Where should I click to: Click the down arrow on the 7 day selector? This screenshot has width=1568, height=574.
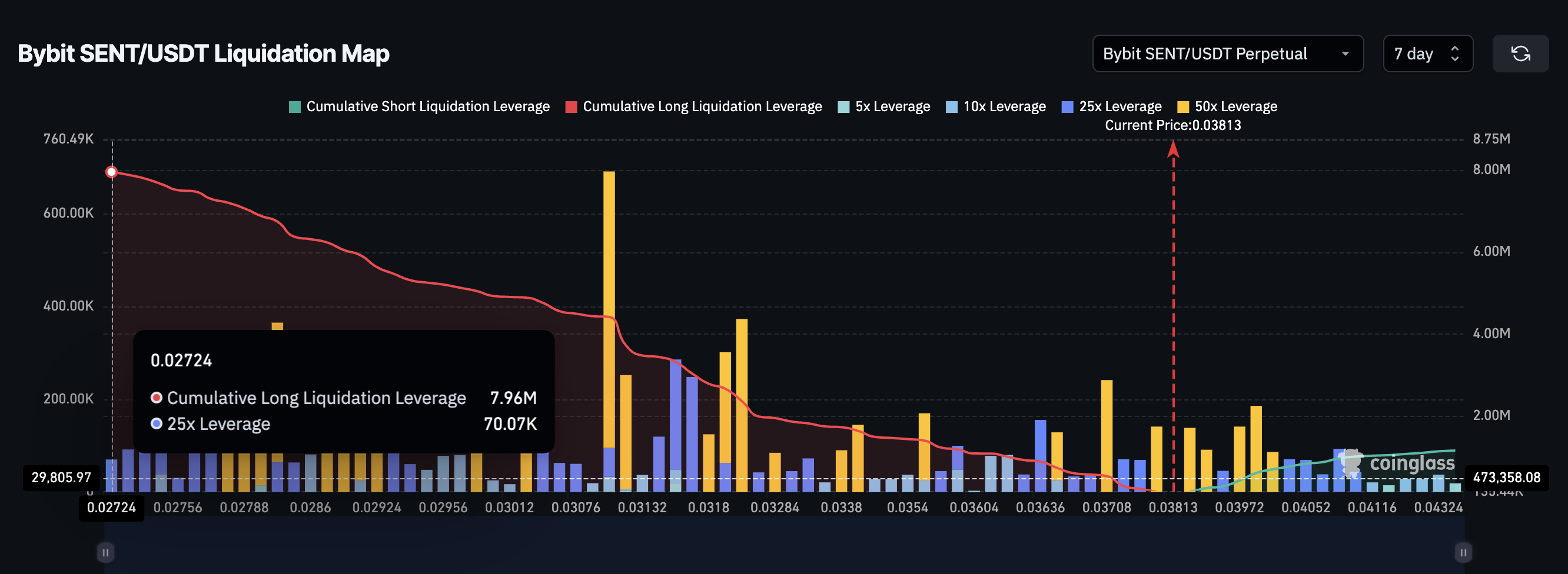(x=1455, y=59)
